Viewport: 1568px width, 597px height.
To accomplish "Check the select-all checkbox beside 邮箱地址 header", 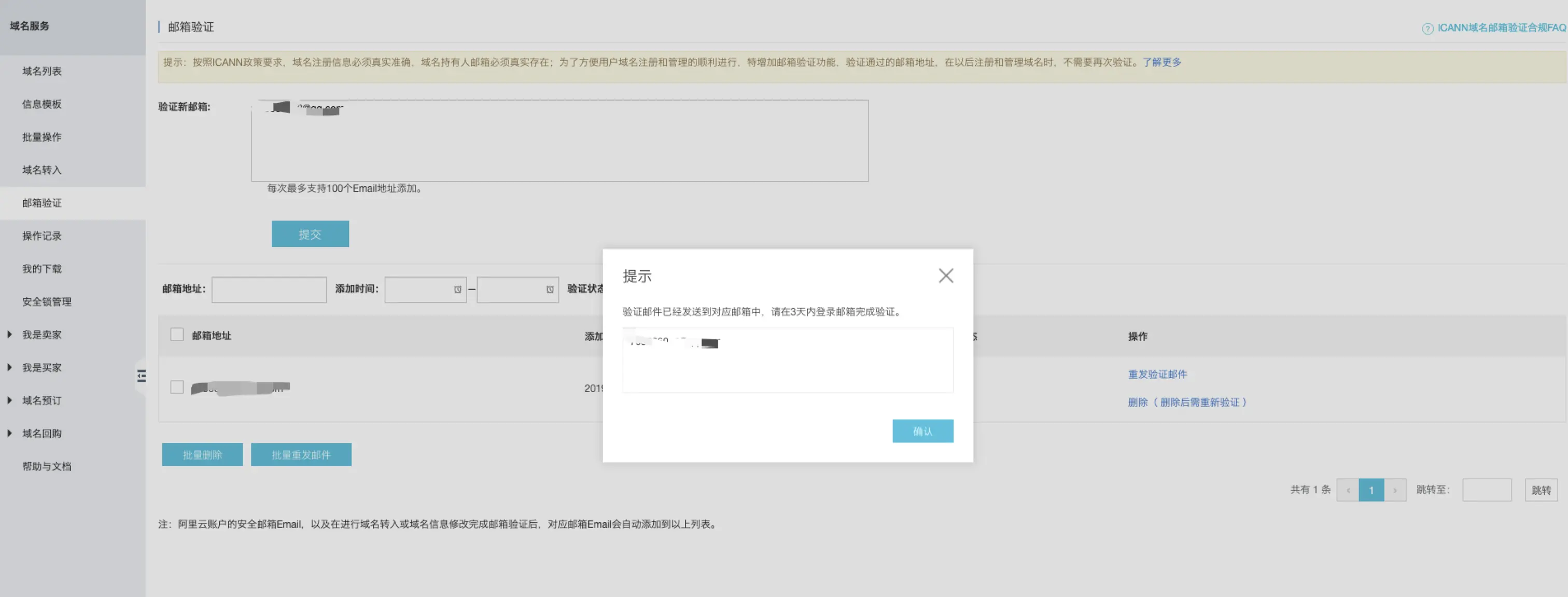I will click(177, 335).
